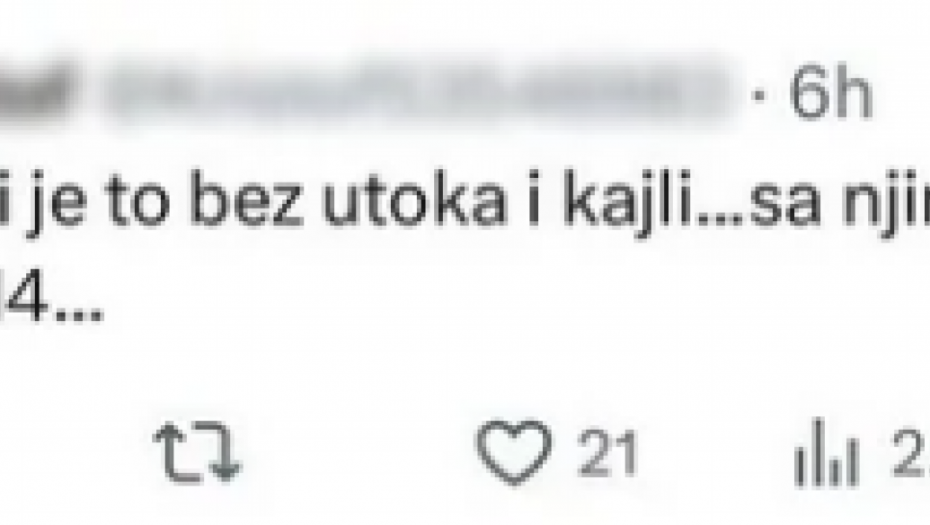Open the view analytics bar chart icon
The width and height of the screenshot is (930, 525).
826,453
